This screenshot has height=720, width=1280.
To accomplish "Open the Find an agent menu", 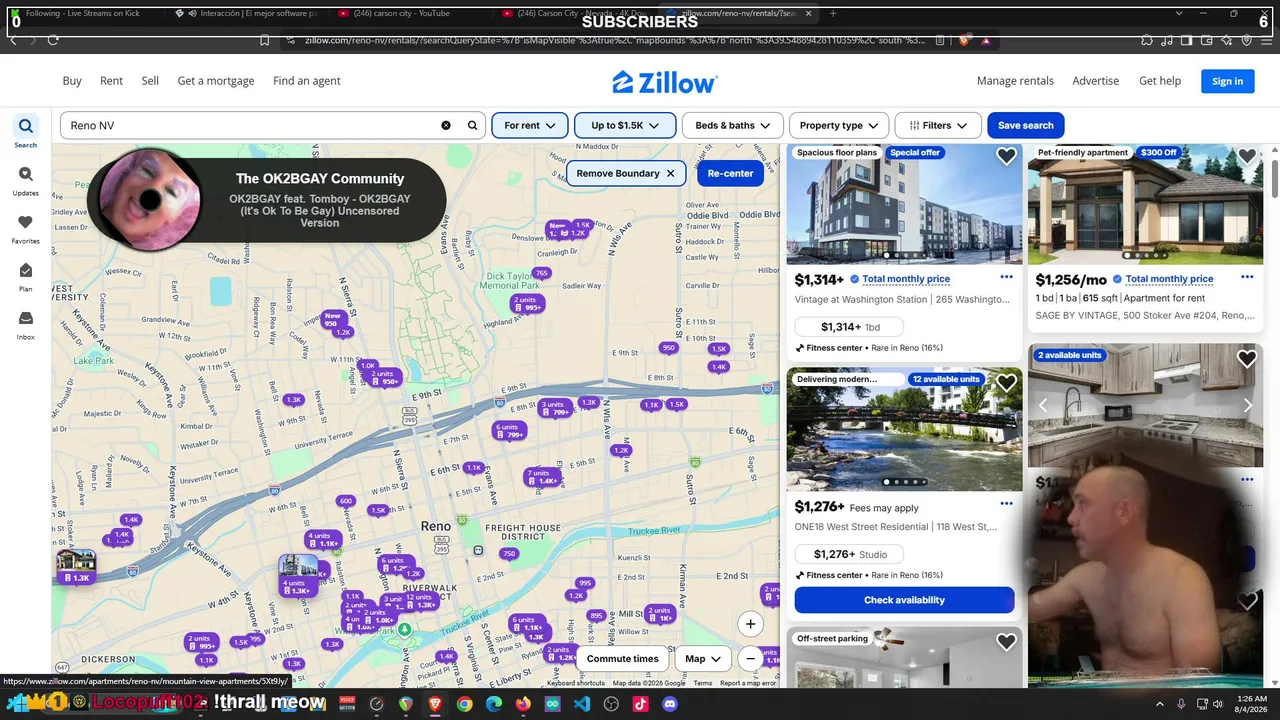I will 307,81.
